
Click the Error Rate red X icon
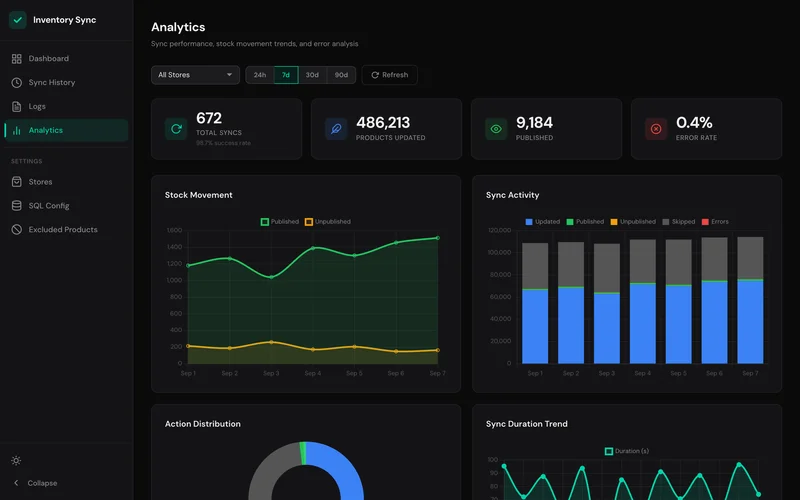pos(656,129)
